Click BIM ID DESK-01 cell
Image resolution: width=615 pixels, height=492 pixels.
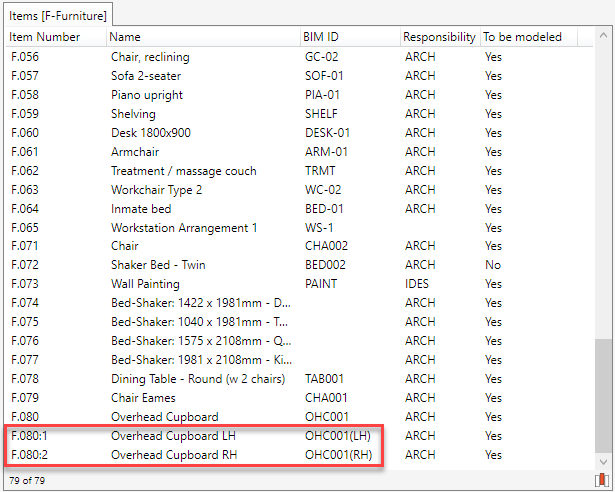point(327,133)
